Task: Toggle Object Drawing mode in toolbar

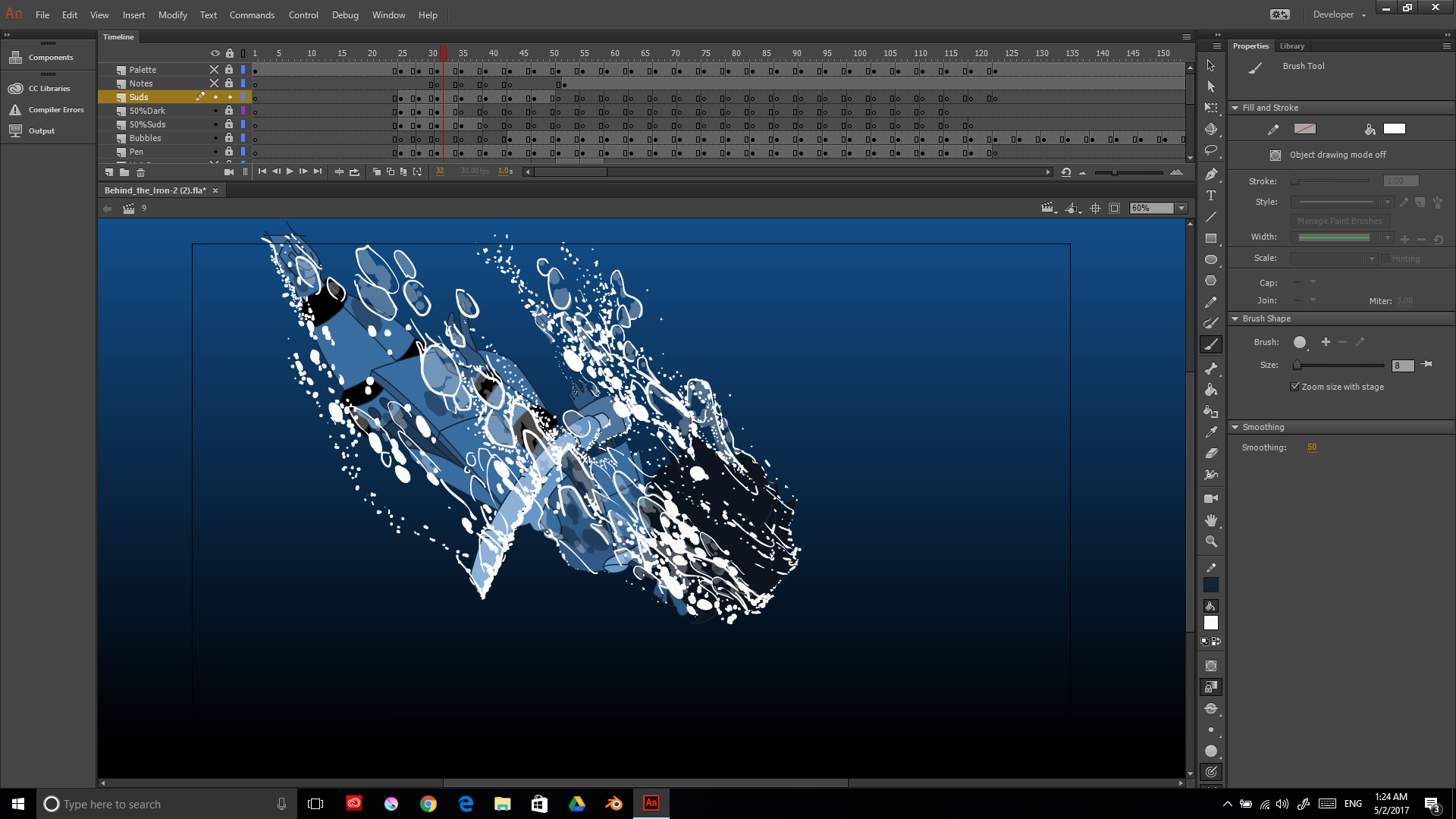Action: click(x=1211, y=666)
